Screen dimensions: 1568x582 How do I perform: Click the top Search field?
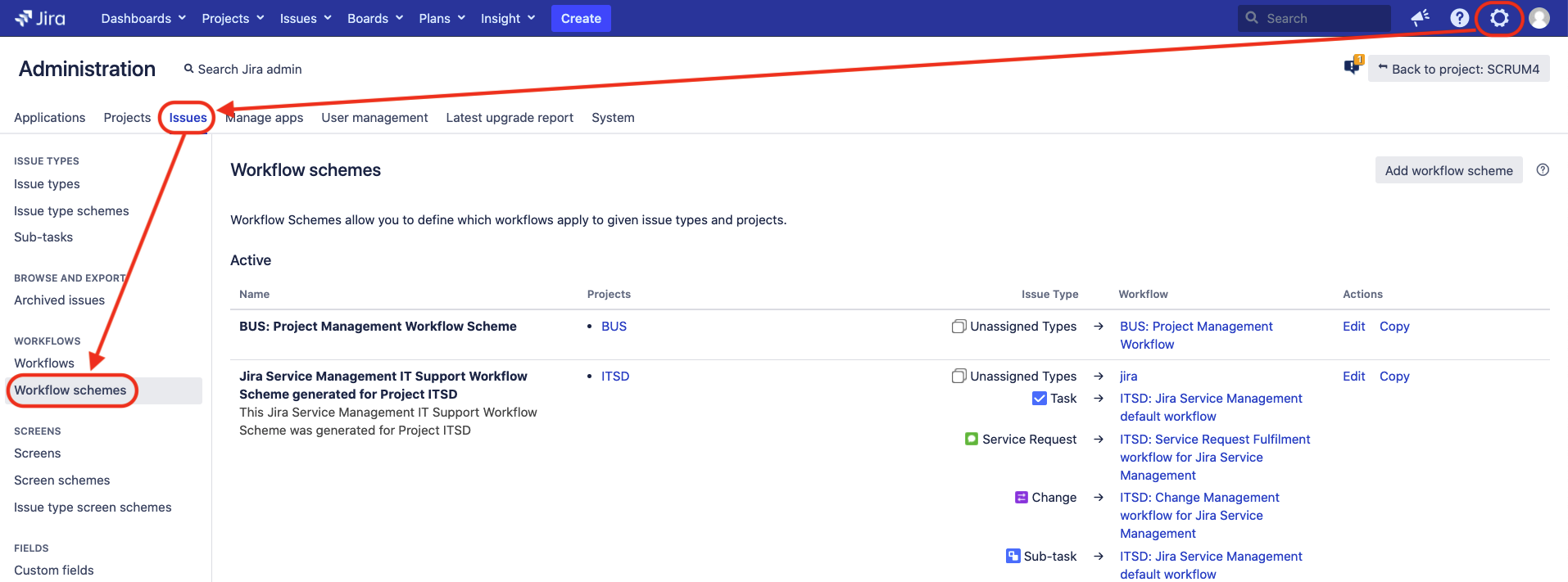1314,18
